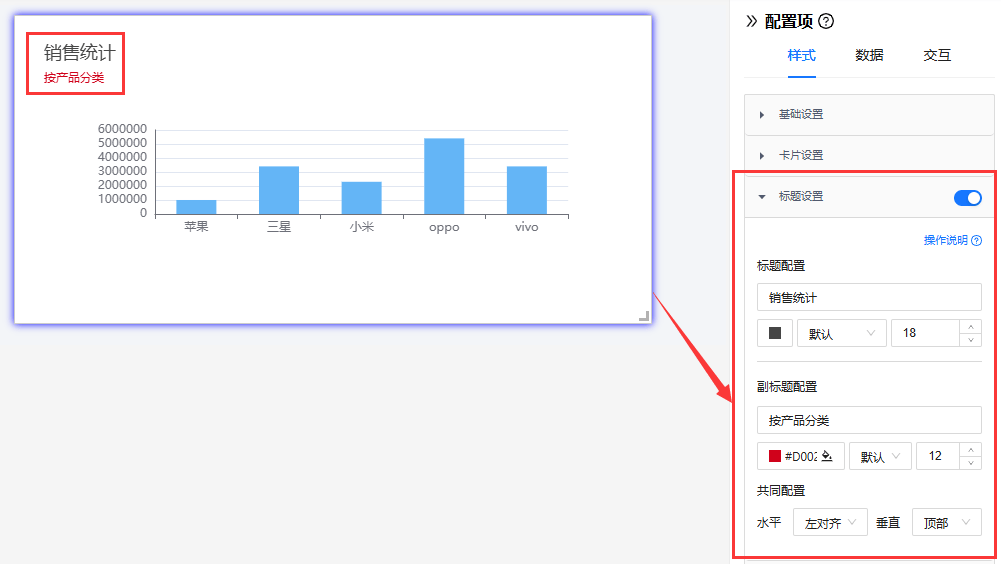Switch to the 数据 tab

pyautogui.click(x=869, y=56)
